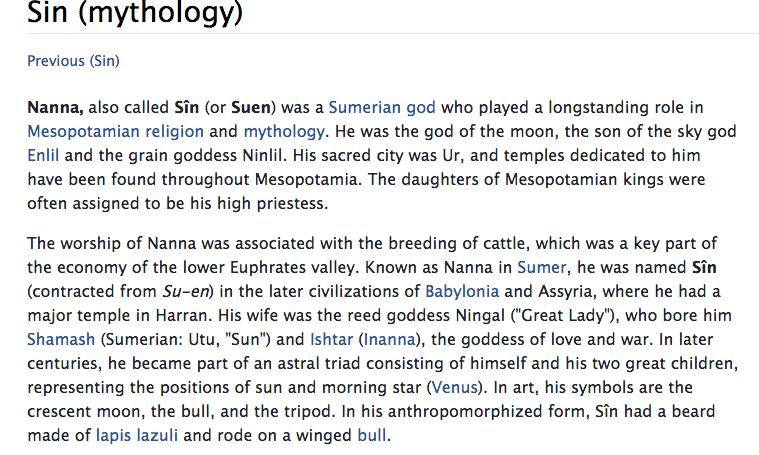Click the mythology hyperlink
This screenshot has height=455, width=759.
(x=284, y=131)
